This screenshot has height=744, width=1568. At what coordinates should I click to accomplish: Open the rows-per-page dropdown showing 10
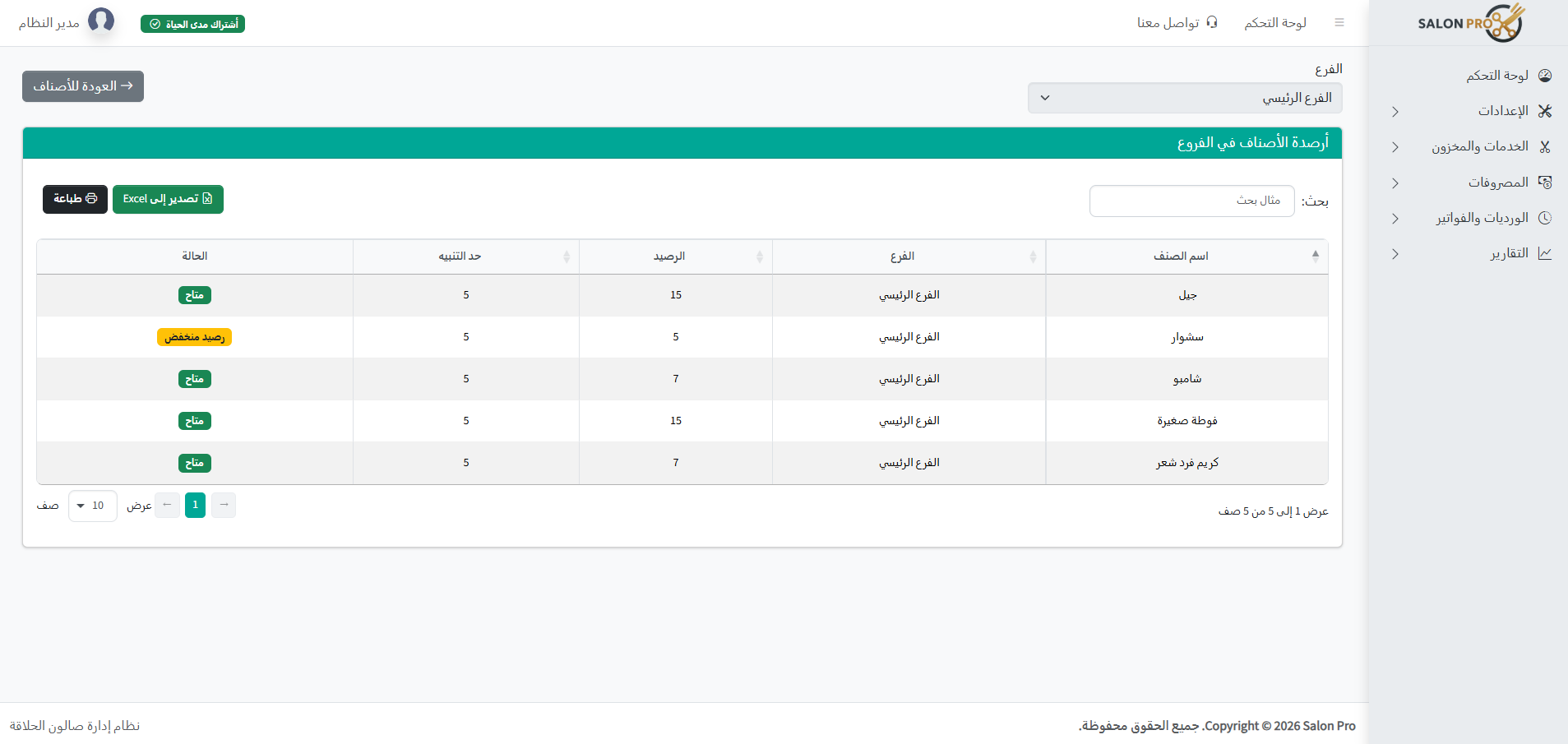click(x=92, y=506)
